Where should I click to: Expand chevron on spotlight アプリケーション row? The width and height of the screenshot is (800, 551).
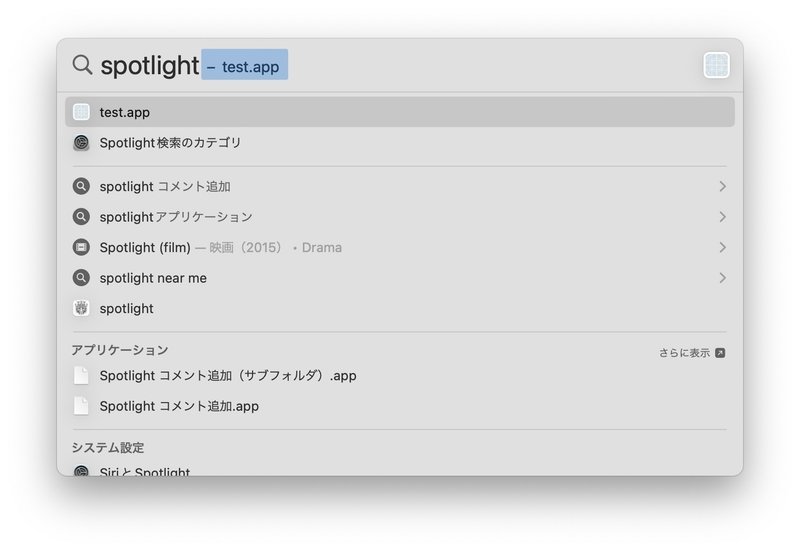(722, 217)
